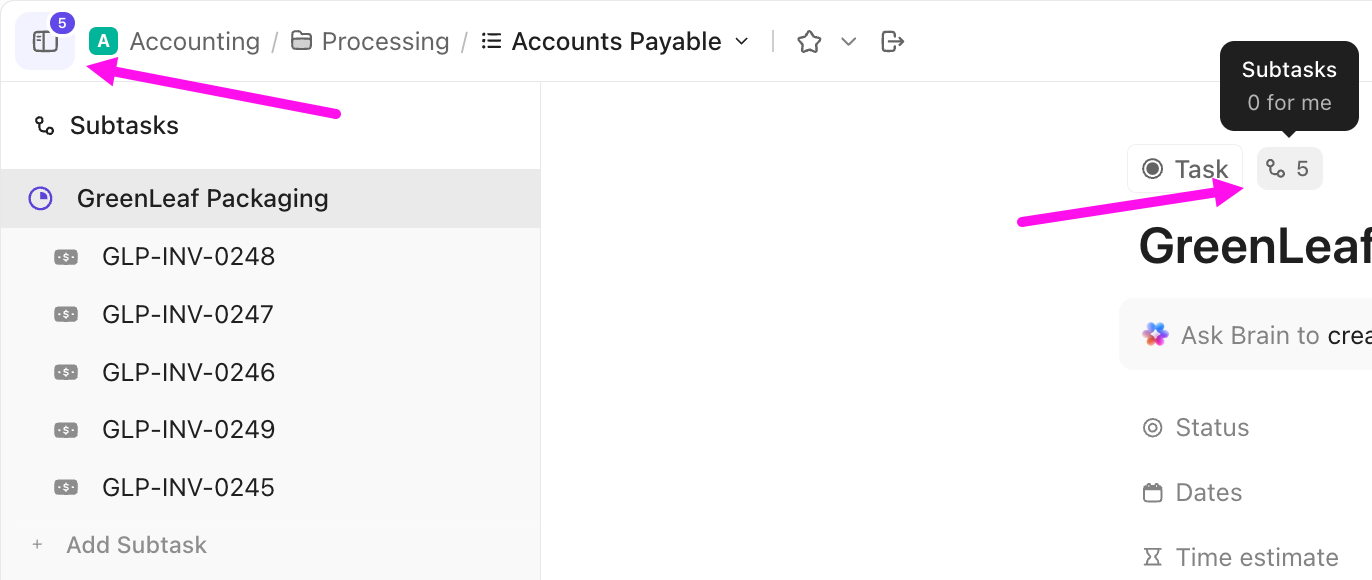1372x580 pixels.
Task: Open the Dates calendar icon
Action: [x=1154, y=492]
